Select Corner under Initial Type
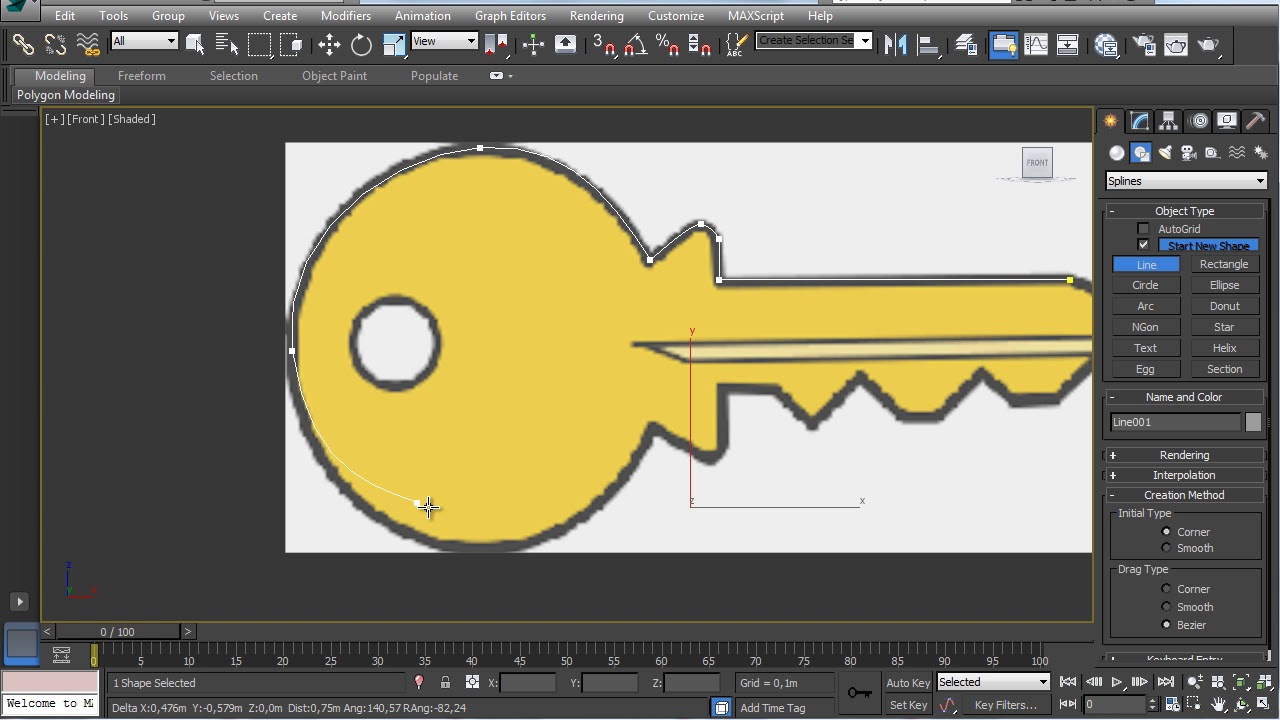1280x720 pixels. [x=1166, y=532]
